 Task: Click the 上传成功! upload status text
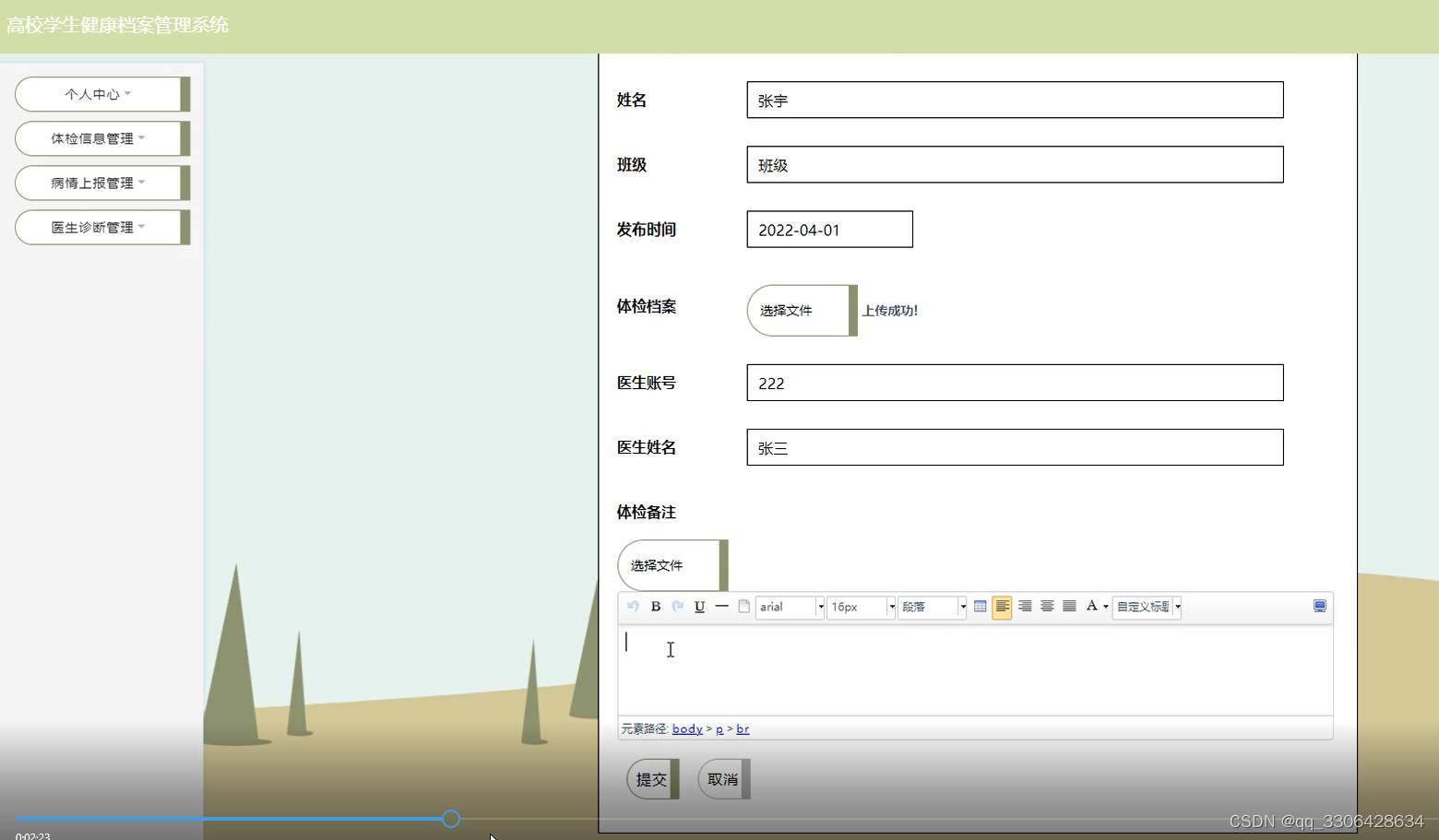coord(890,311)
